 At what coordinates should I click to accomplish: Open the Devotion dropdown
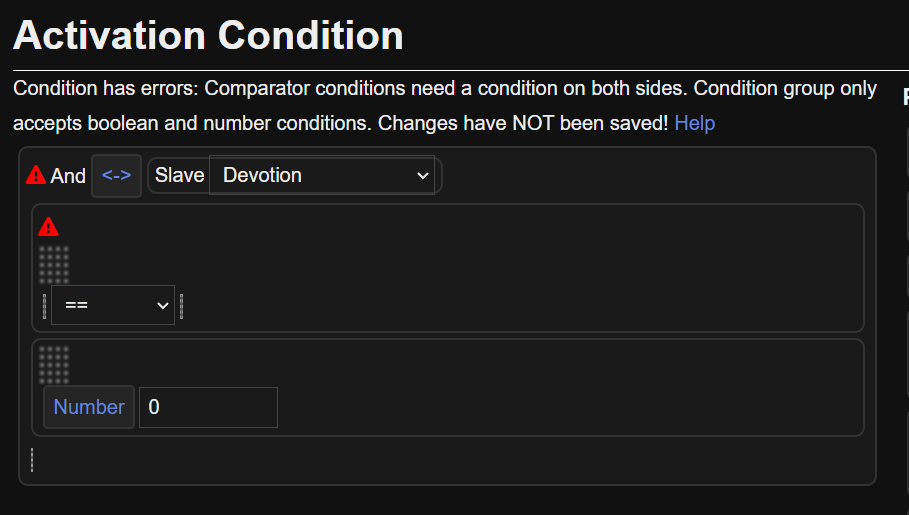[x=322, y=175]
